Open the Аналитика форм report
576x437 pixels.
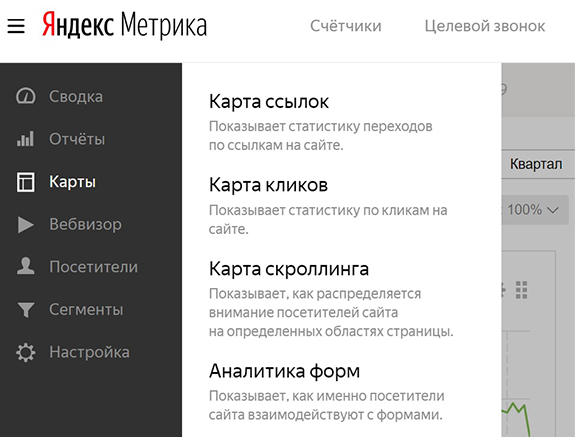(x=284, y=371)
